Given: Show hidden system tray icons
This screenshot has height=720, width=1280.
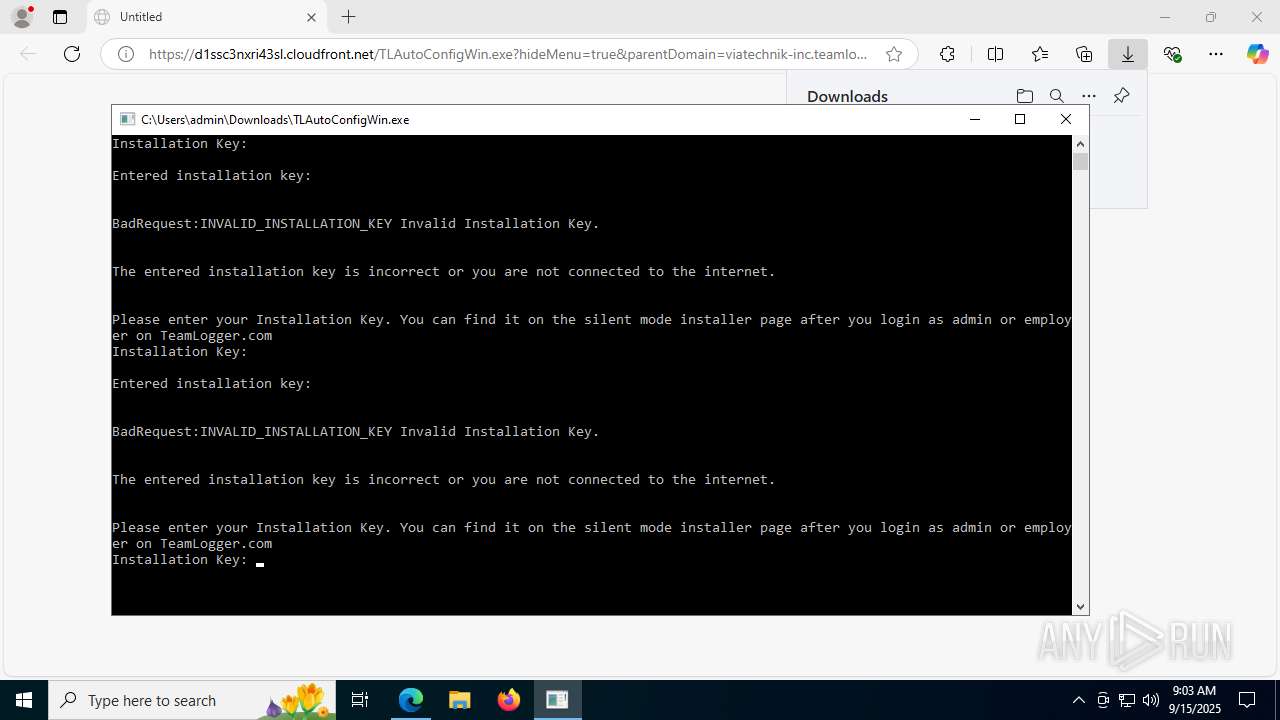Looking at the screenshot, I should tap(1078, 700).
